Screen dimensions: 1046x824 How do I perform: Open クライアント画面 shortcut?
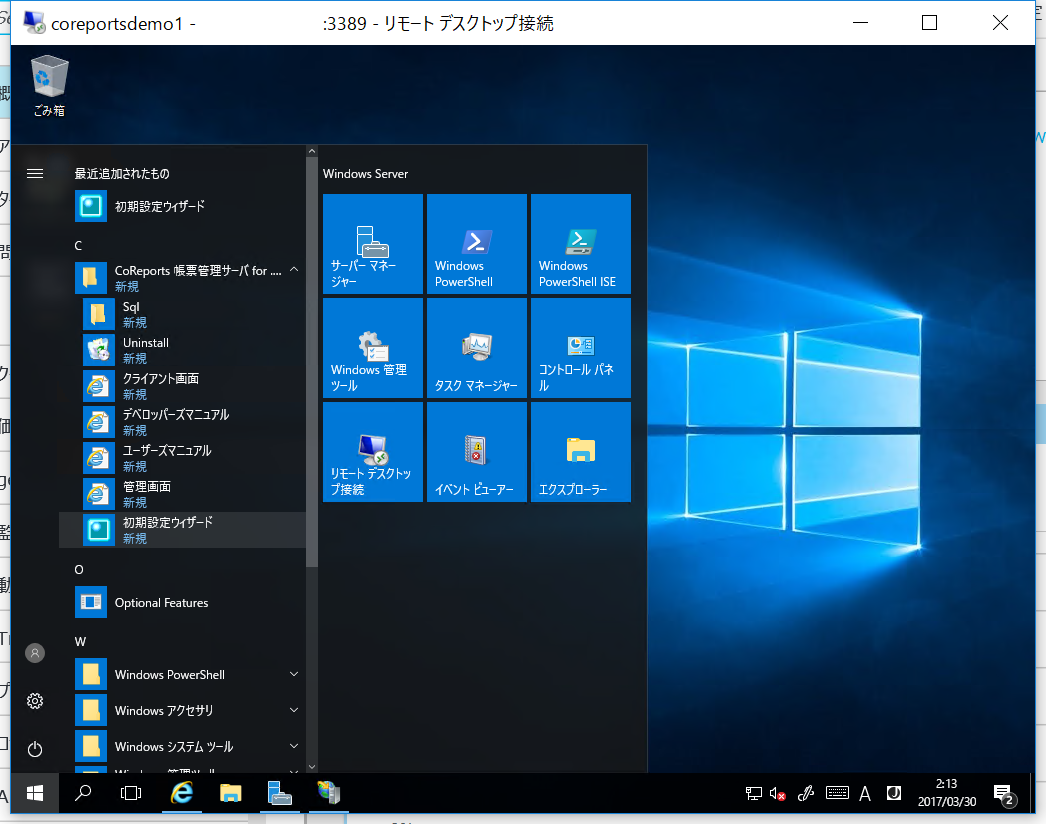tap(183, 386)
